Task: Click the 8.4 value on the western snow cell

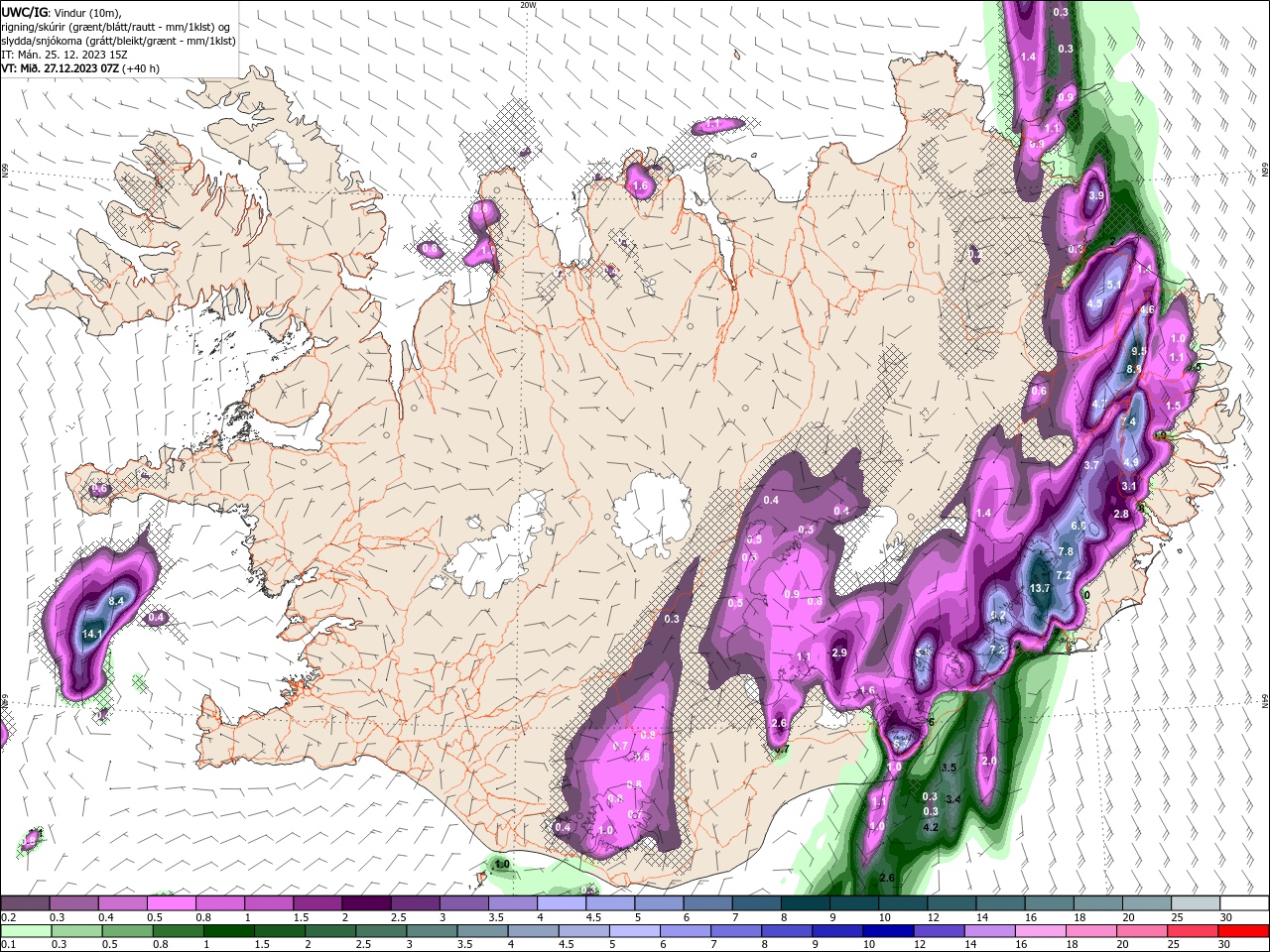Action: point(116,601)
